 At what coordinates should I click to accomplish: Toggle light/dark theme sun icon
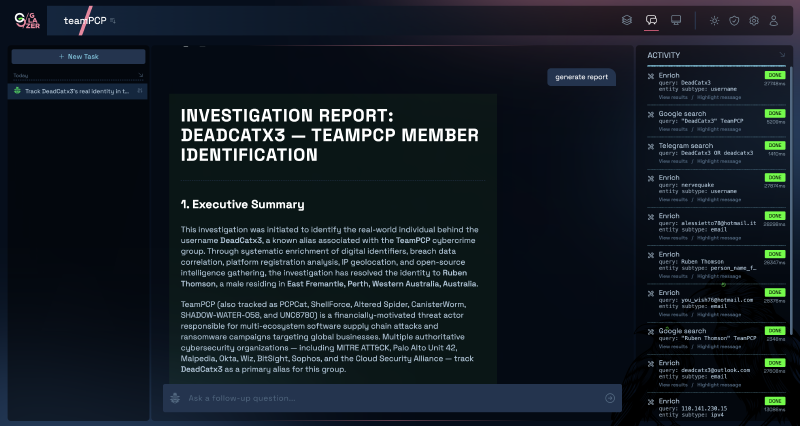point(714,21)
